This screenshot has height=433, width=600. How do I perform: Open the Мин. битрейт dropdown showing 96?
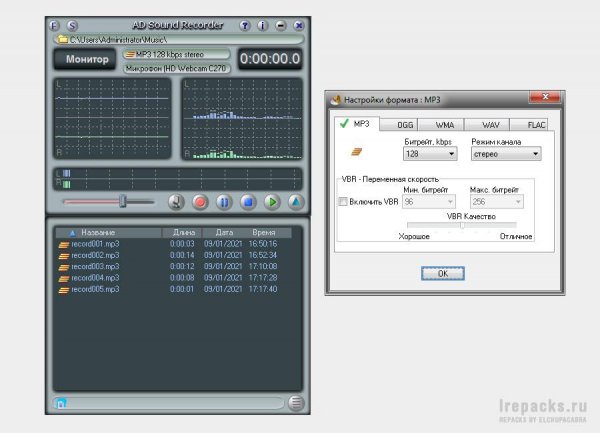coord(429,202)
